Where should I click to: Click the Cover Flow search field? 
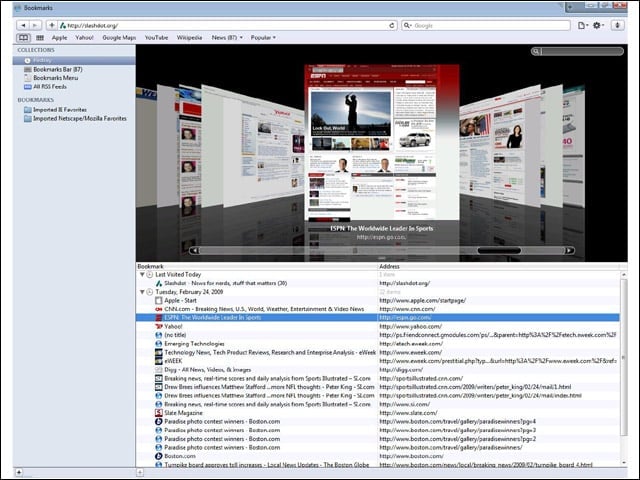click(577, 51)
